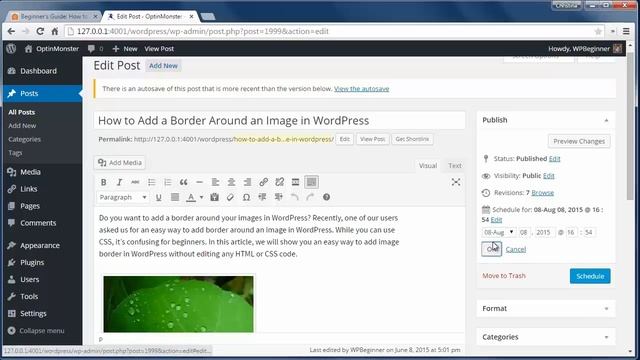Click the Add New button beside Edit Post
Image resolution: width=640 pixels, height=360 pixels.
[x=163, y=66]
